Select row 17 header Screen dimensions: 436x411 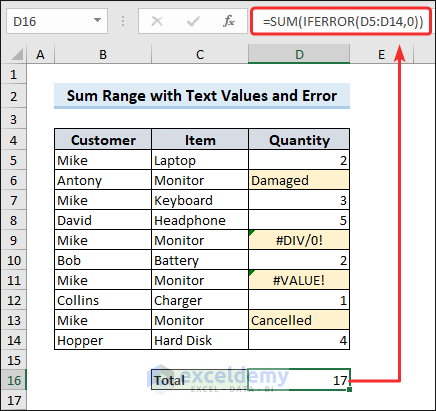13,400
